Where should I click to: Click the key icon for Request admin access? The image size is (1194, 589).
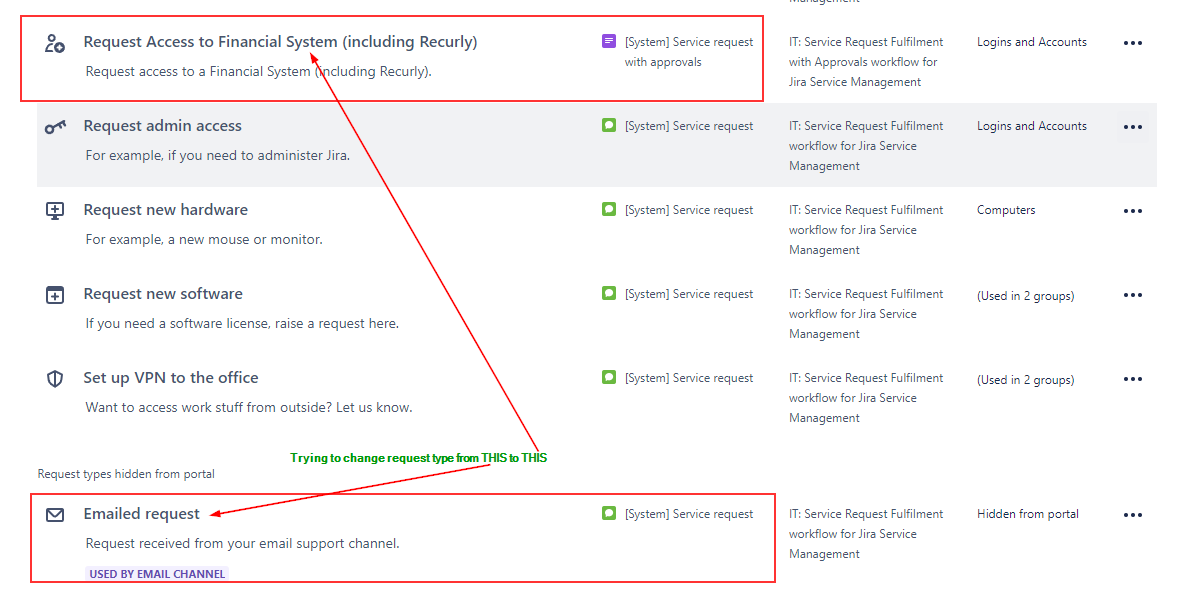[x=53, y=128]
